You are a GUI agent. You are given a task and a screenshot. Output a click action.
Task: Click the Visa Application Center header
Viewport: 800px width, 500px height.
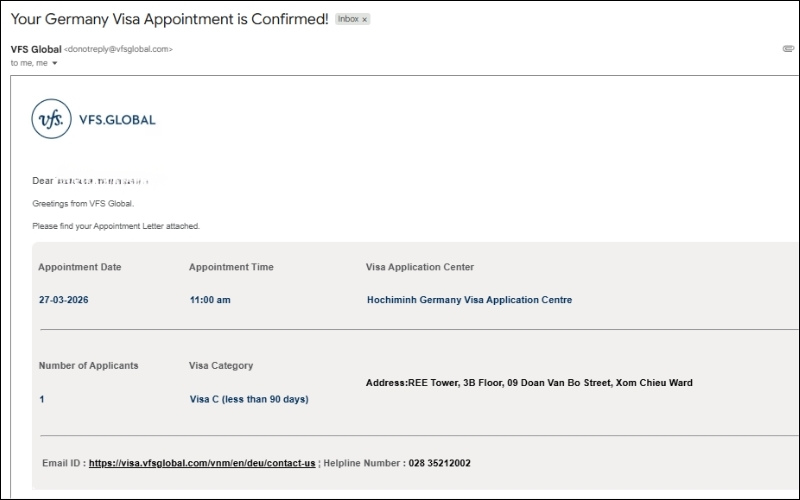pos(420,267)
